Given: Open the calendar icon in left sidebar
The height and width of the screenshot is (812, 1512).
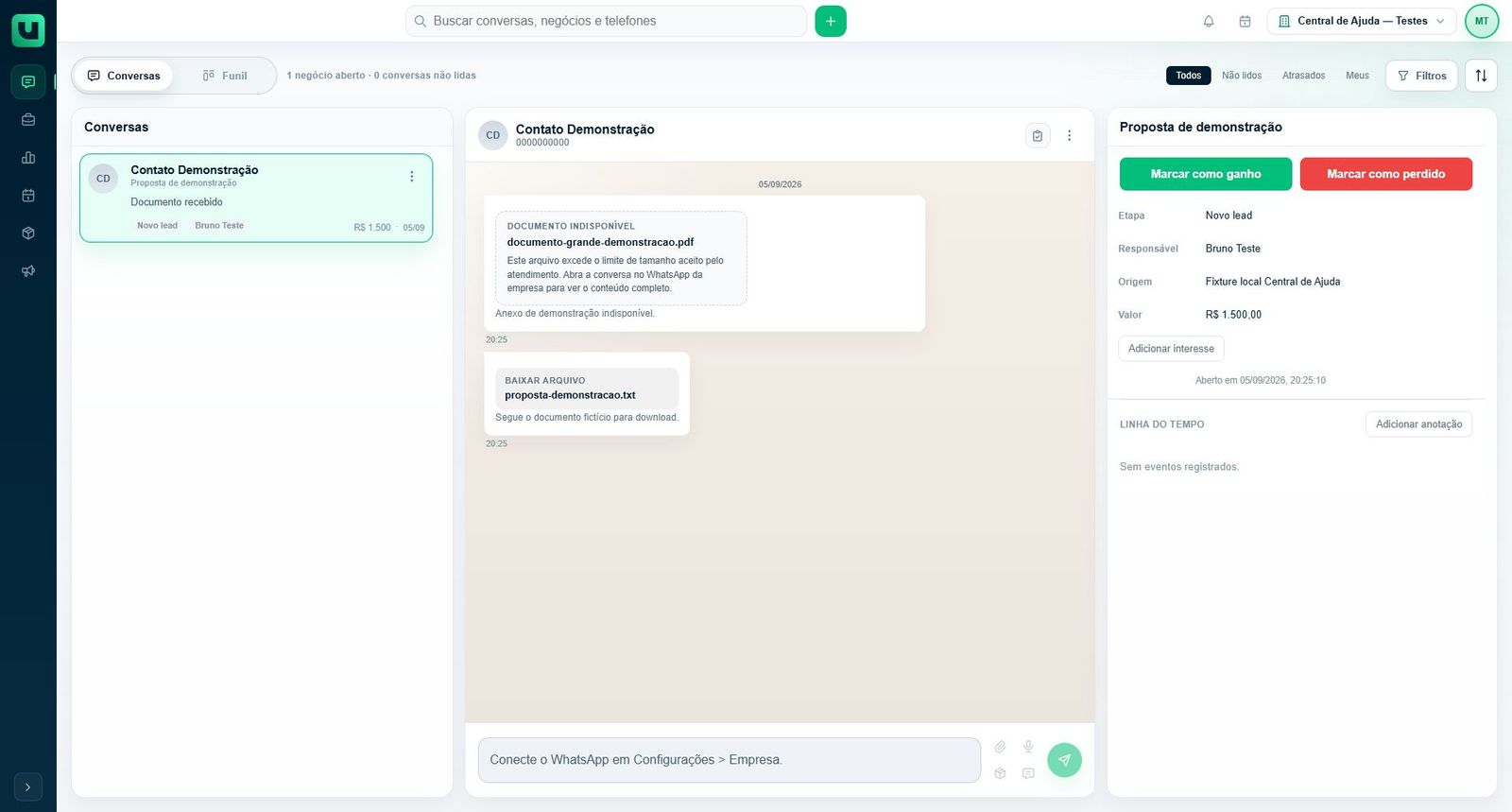Looking at the screenshot, I should coord(28,196).
